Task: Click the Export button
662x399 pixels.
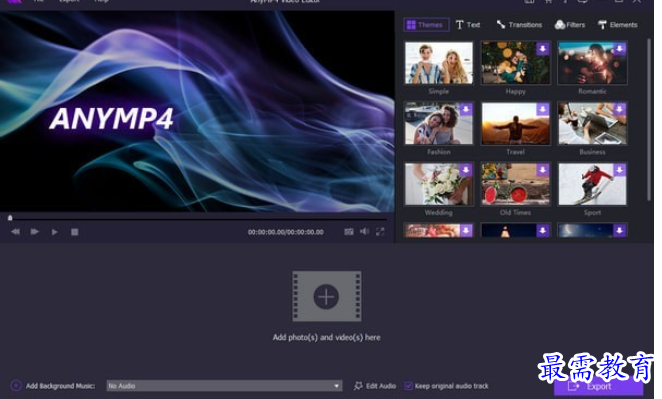Action: pyautogui.click(x=598, y=386)
